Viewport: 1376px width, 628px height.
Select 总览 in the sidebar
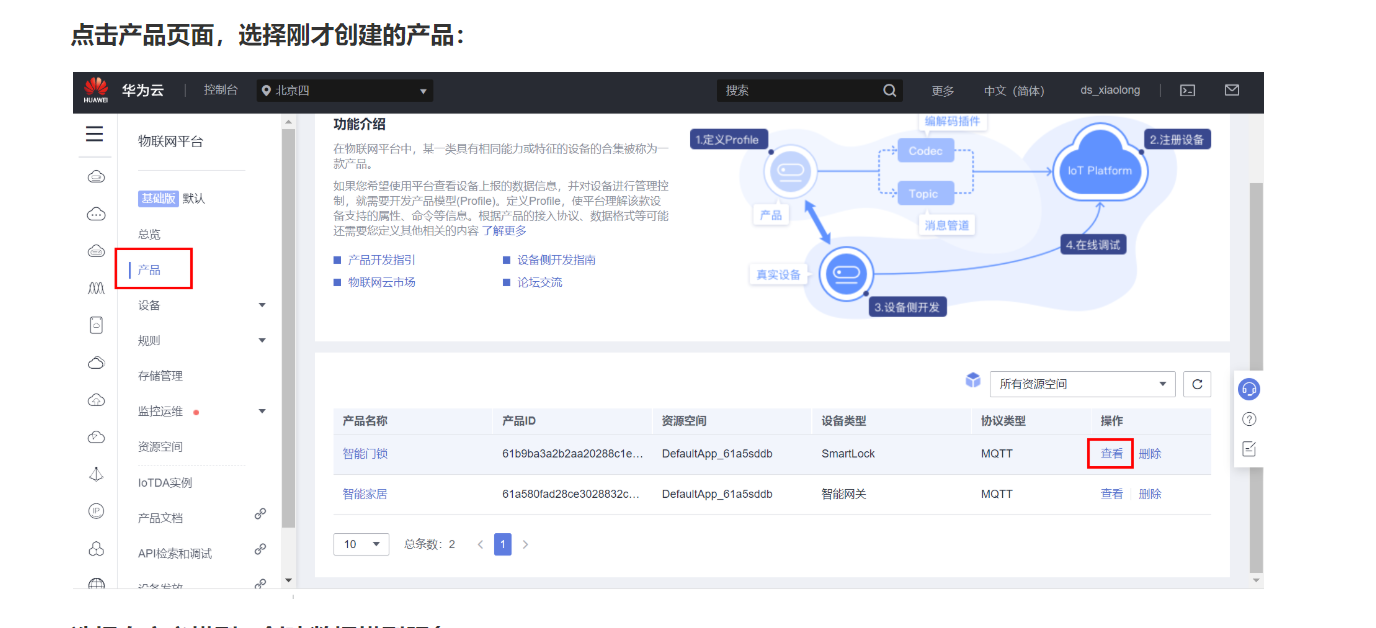tap(149, 234)
